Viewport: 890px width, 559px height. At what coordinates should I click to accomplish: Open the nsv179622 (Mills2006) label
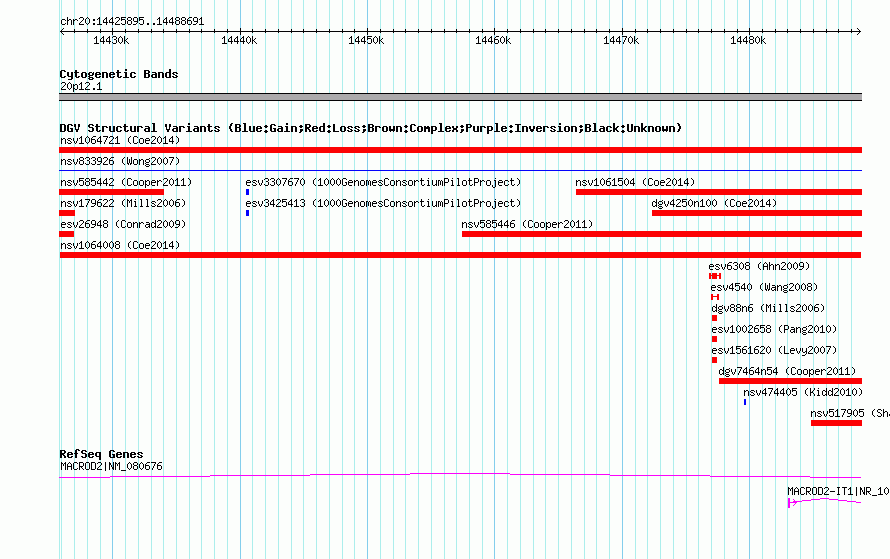[x=123, y=203]
